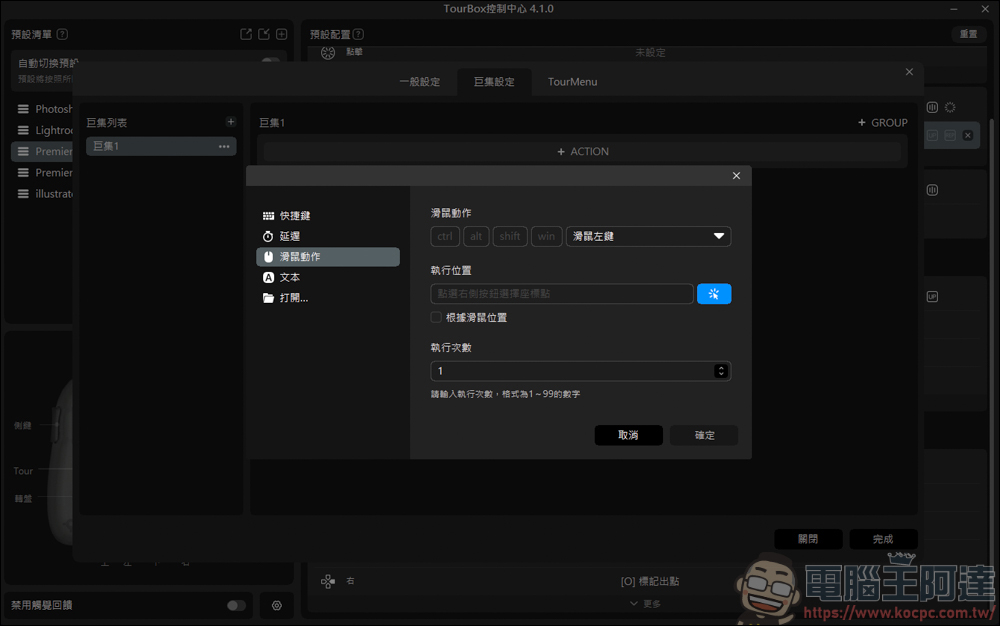1000x626 pixels.
Task: Toggle the alt modifier key
Action: click(x=476, y=237)
